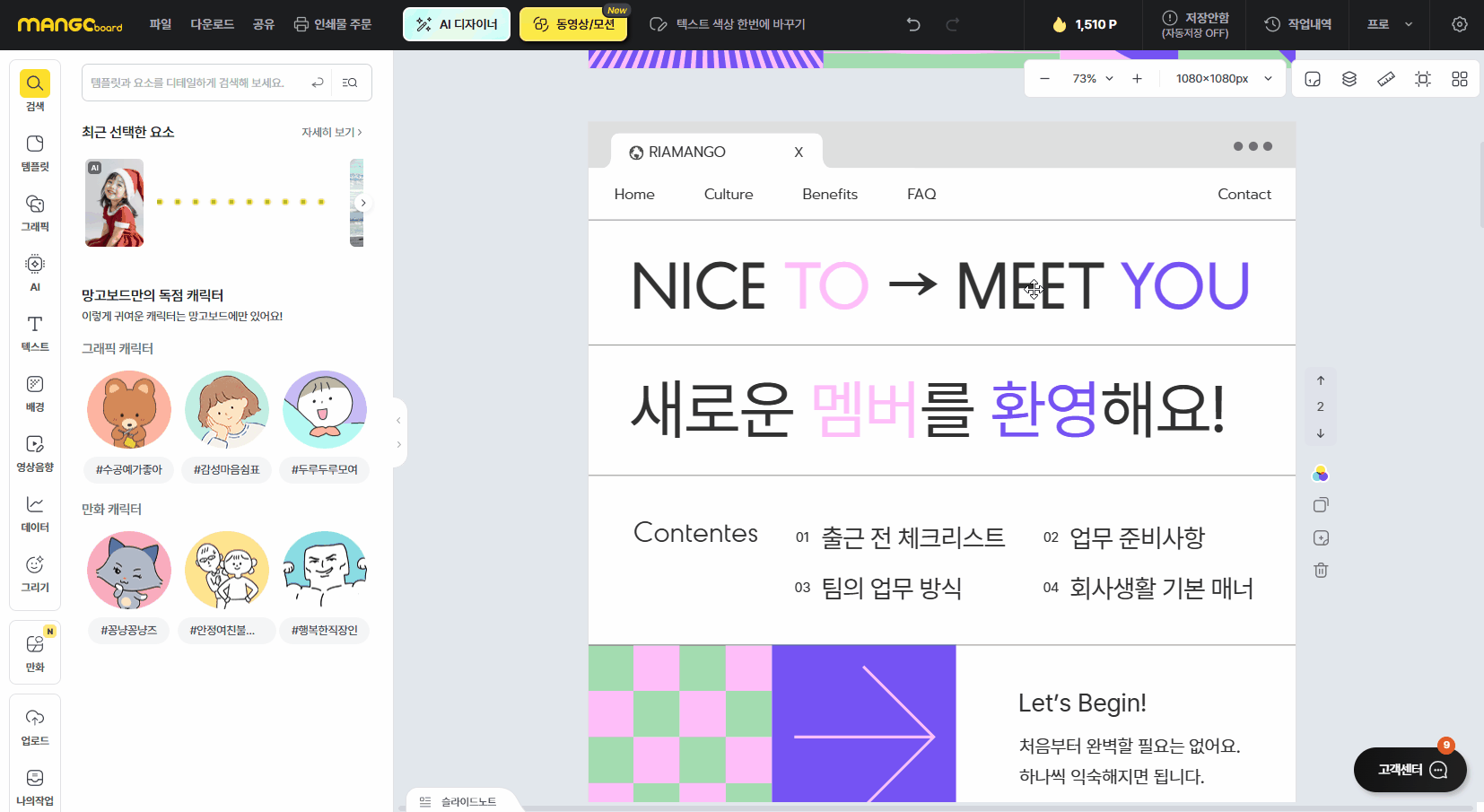Select the 텍스트 text tool
The height and width of the screenshot is (812, 1484).
35,333
